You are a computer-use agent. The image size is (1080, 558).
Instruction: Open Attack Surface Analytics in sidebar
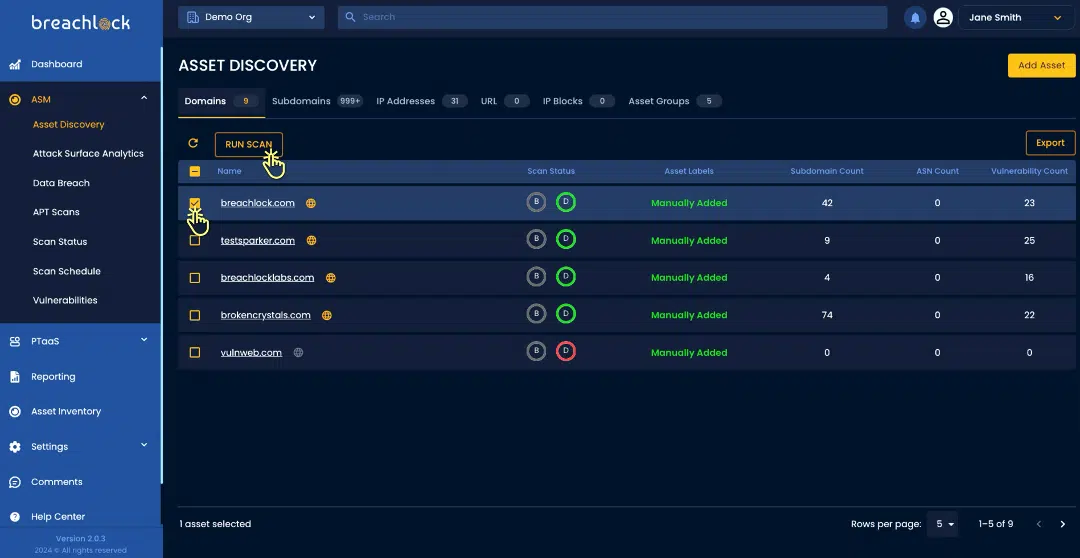point(88,154)
